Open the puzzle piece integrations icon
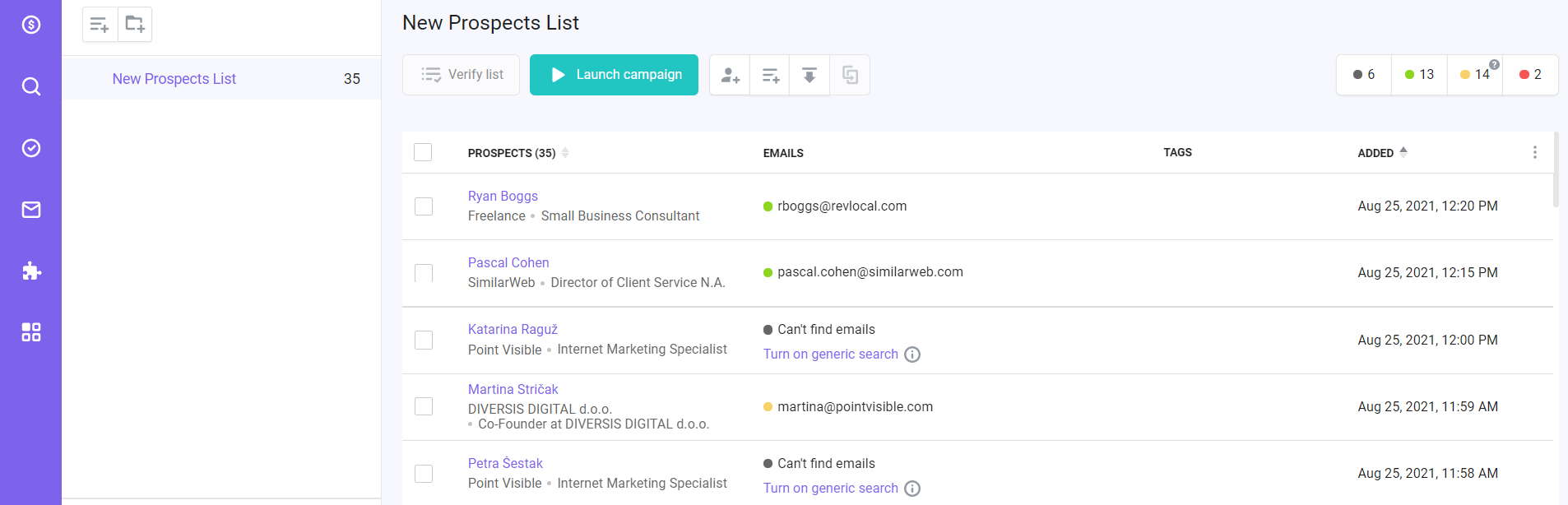Screen dimensions: 1568x505 click(x=31, y=271)
